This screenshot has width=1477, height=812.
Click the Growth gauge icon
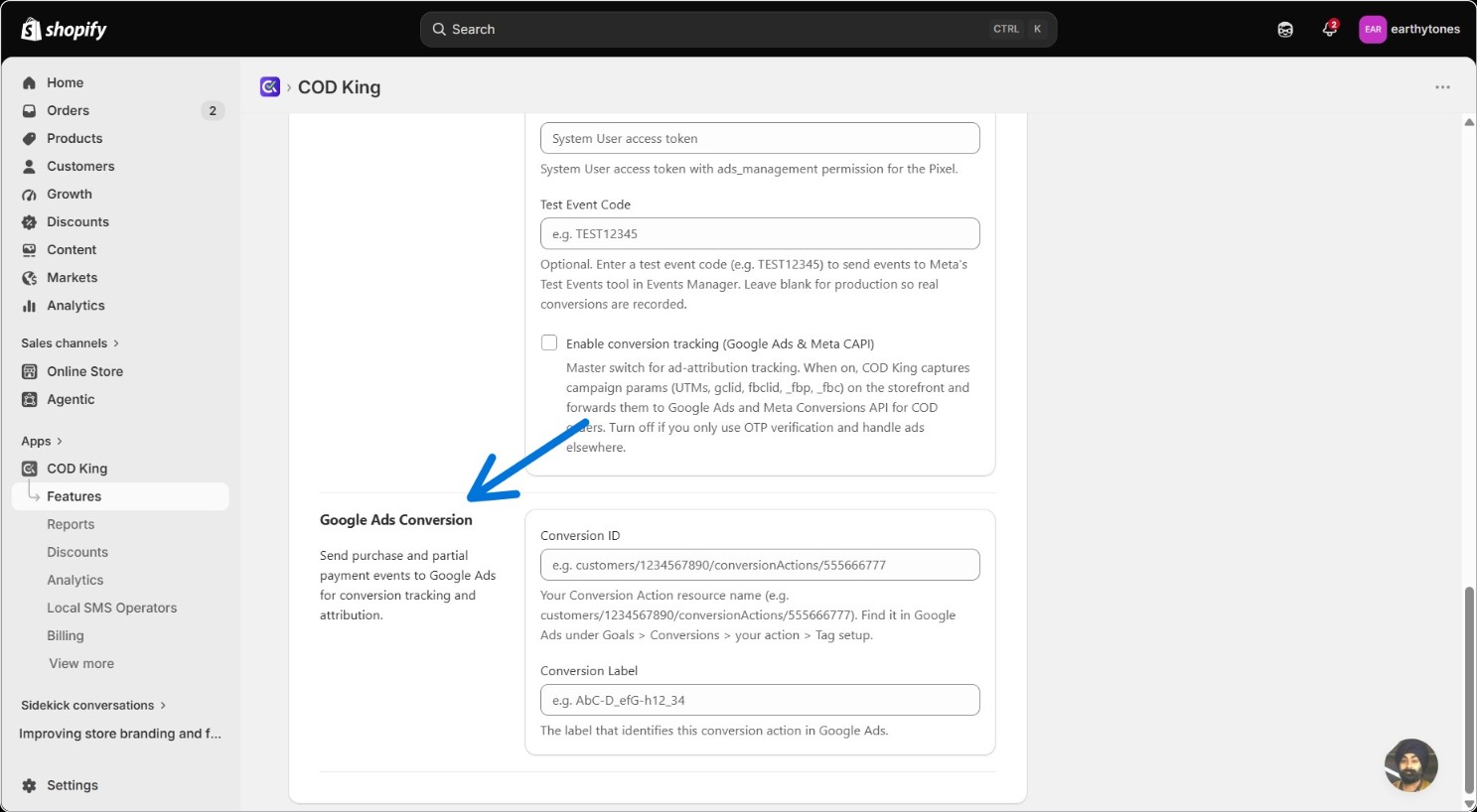coord(30,195)
